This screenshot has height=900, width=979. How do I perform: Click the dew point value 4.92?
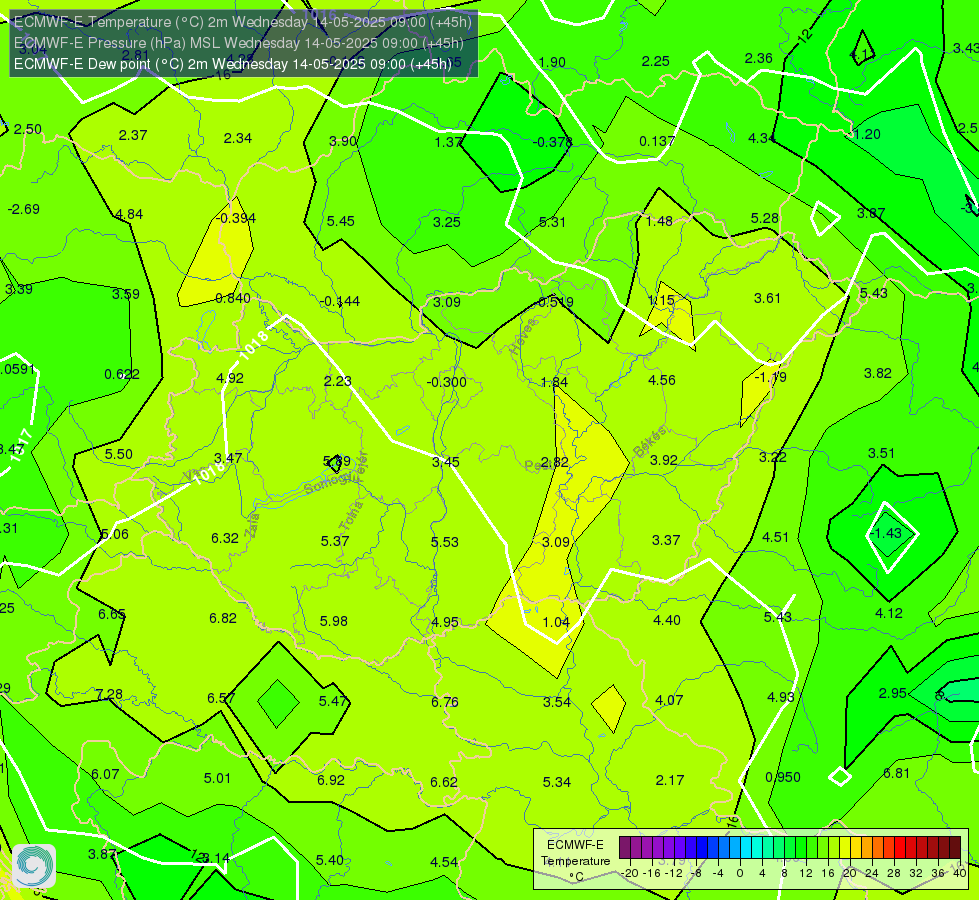pos(230,378)
